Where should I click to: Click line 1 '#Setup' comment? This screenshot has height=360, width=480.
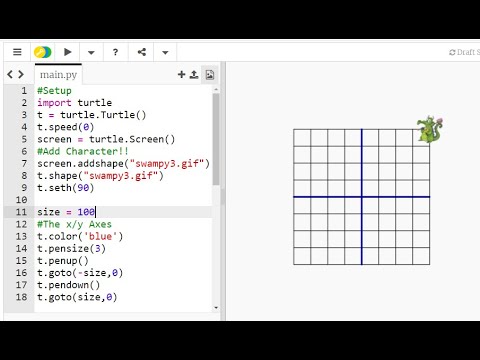pyautogui.click(x=54, y=91)
